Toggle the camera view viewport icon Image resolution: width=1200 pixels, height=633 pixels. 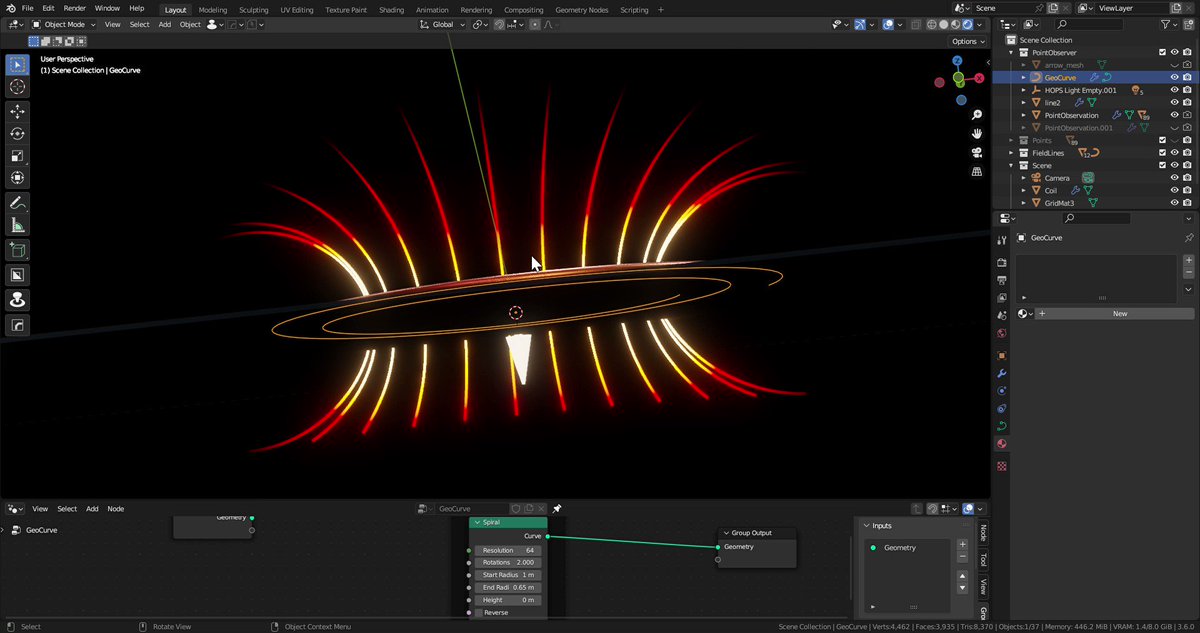[976, 152]
